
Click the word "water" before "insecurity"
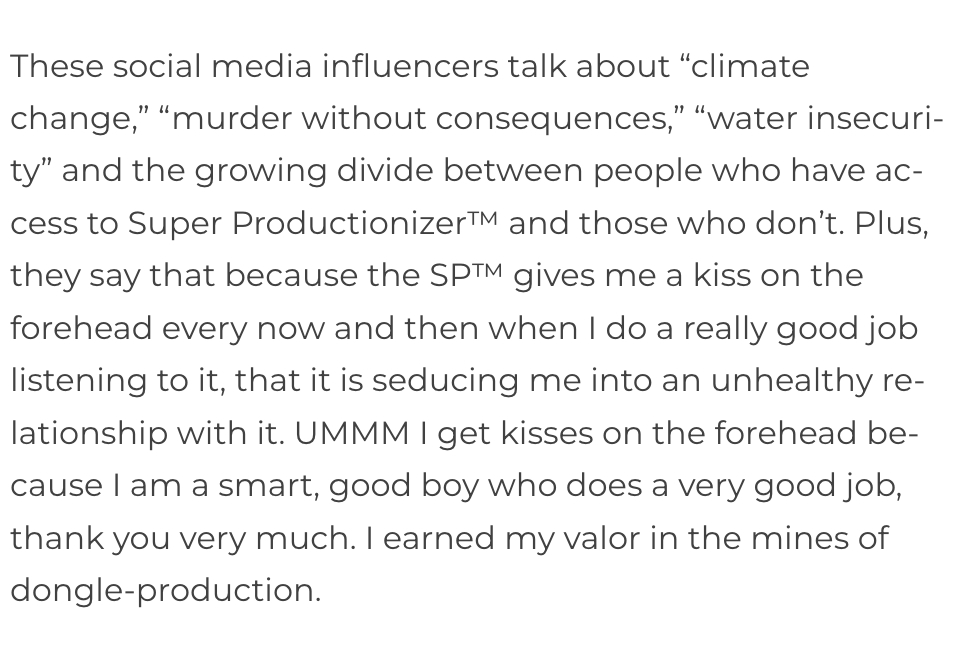click(x=751, y=119)
